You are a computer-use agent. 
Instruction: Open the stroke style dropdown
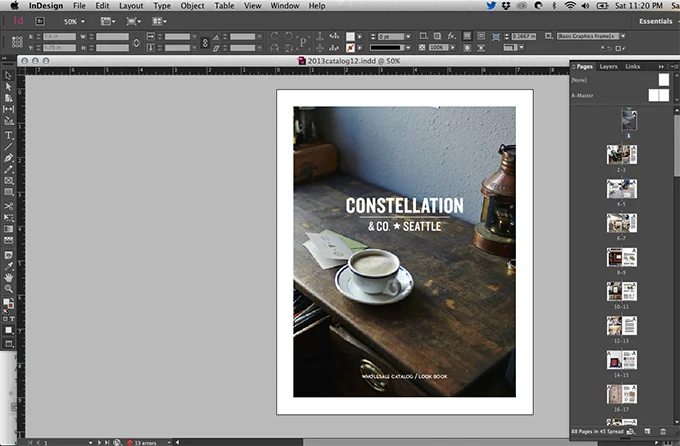point(408,48)
